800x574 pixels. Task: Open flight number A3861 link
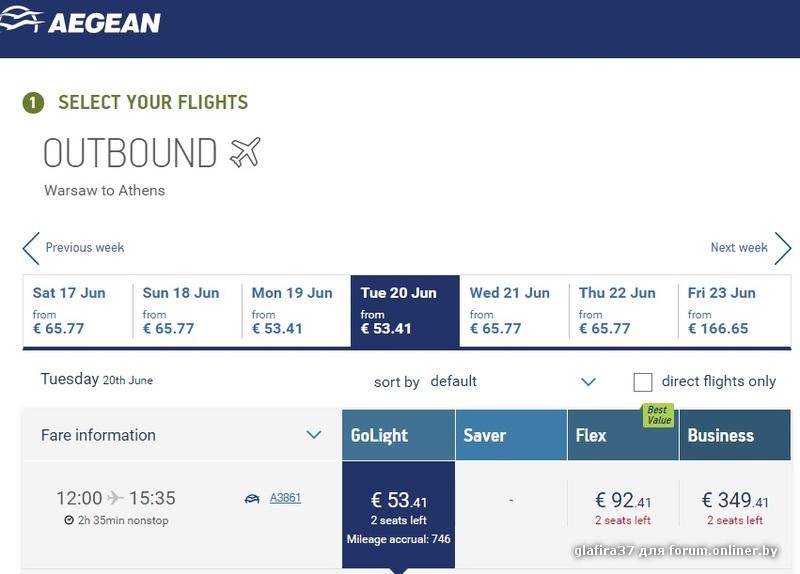tap(285, 498)
